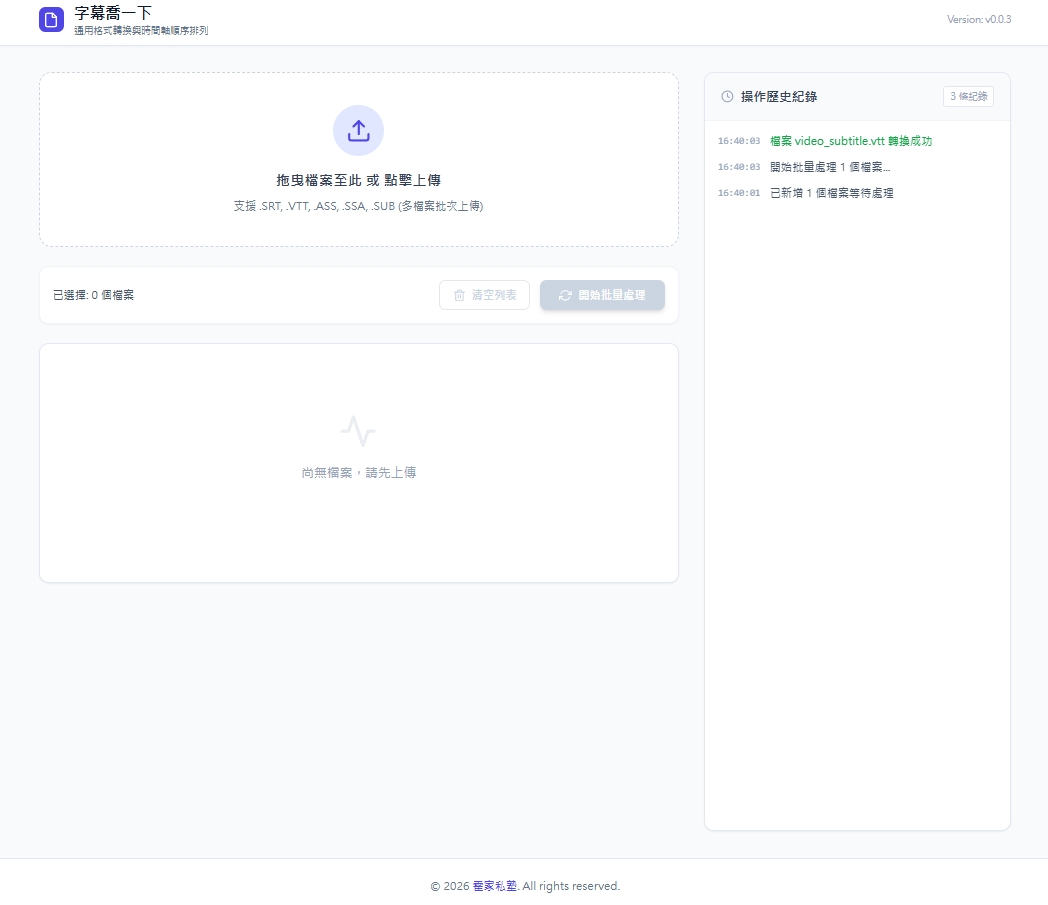Select the video_subtitle.vtt 轉換成功 log entry

point(850,141)
